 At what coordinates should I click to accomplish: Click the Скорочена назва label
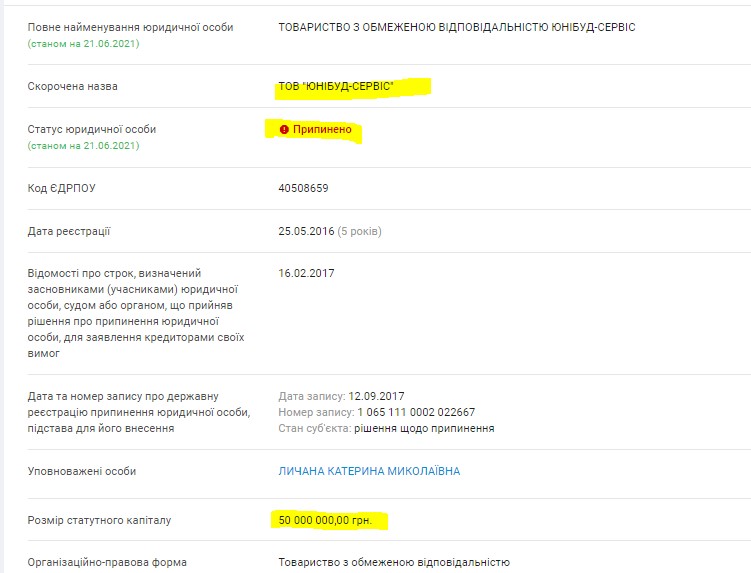pyautogui.click(x=73, y=87)
